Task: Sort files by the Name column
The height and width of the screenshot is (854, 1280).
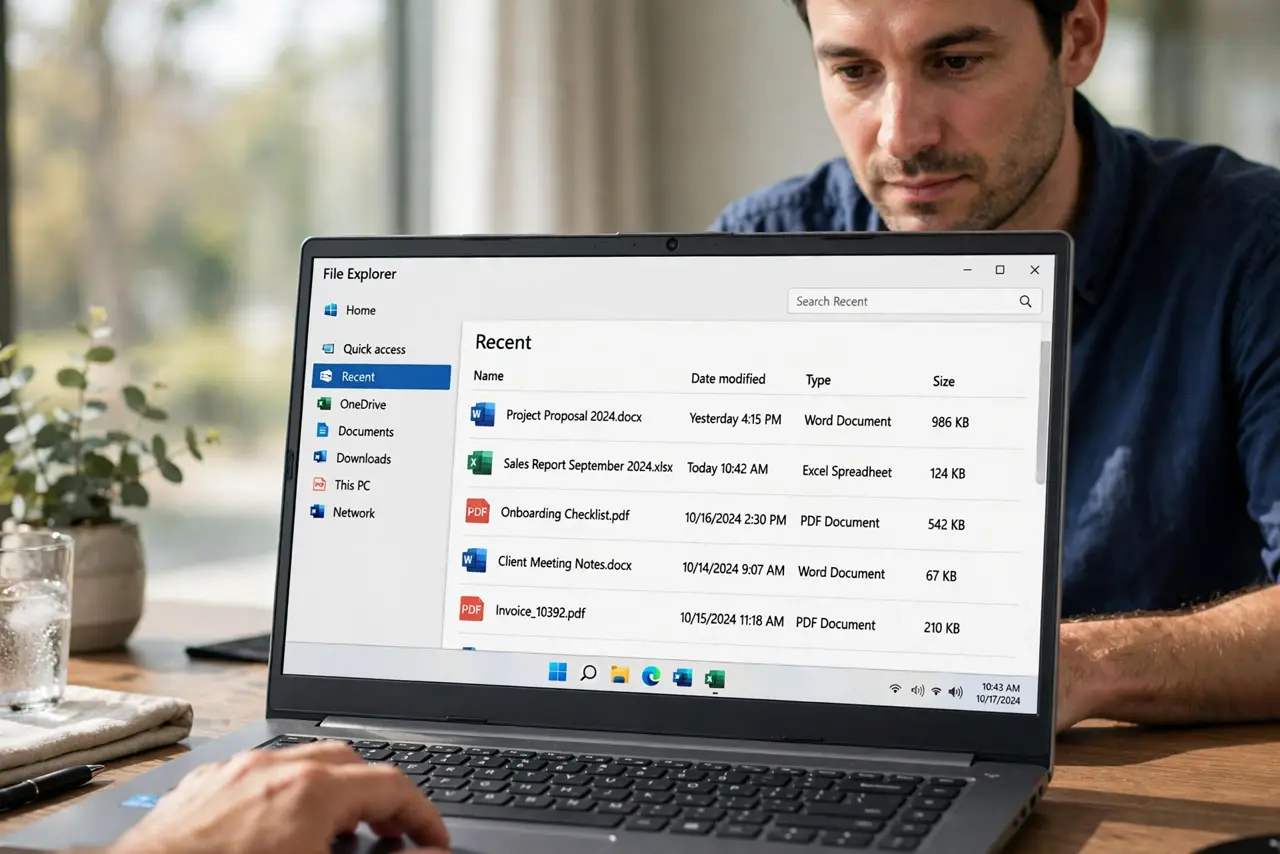Action: pyautogui.click(x=488, y=376)
